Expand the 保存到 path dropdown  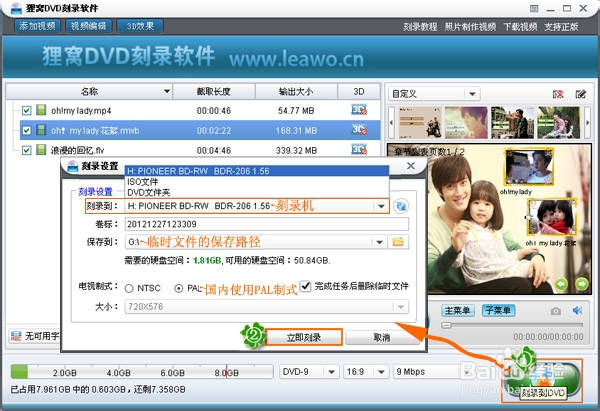[379, 242]
